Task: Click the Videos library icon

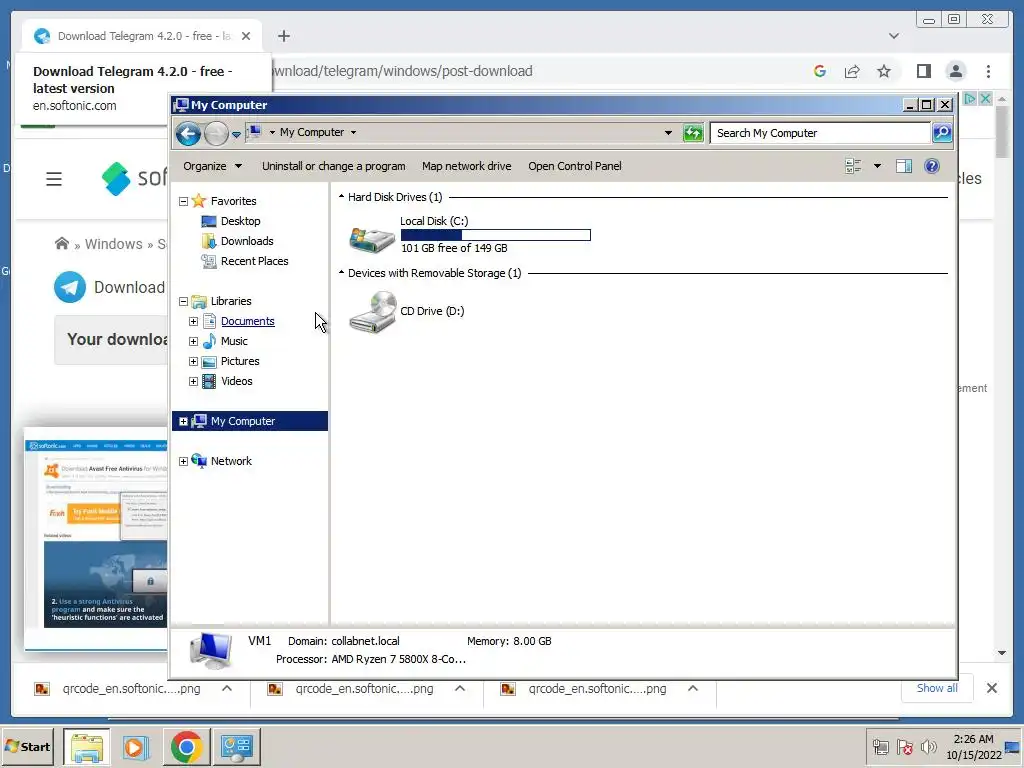Action: [209, 381]
